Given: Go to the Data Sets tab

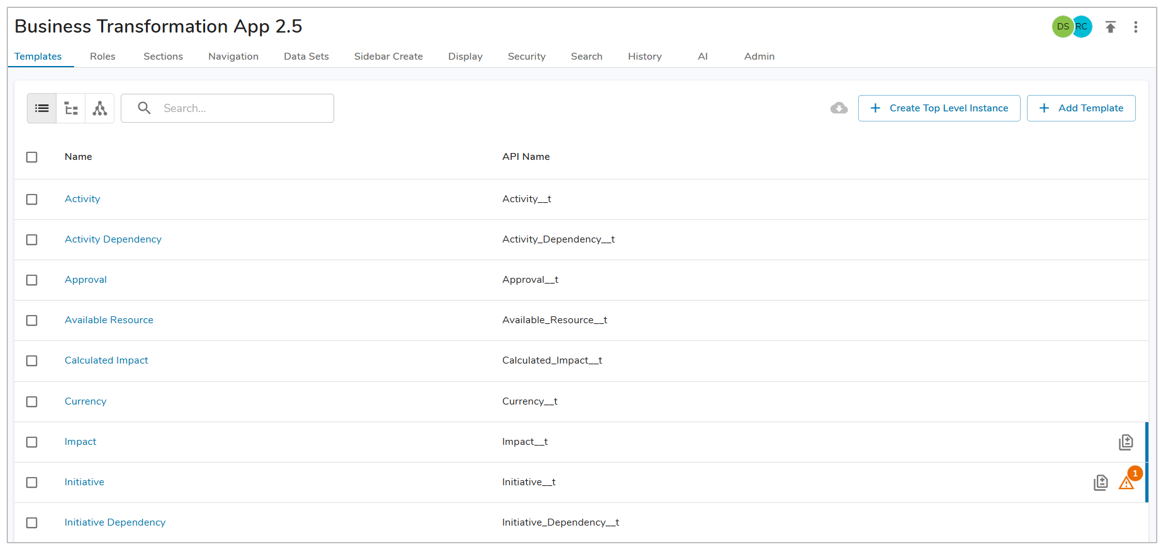Looking at the screenshot, I should click(x=306, y=57).
